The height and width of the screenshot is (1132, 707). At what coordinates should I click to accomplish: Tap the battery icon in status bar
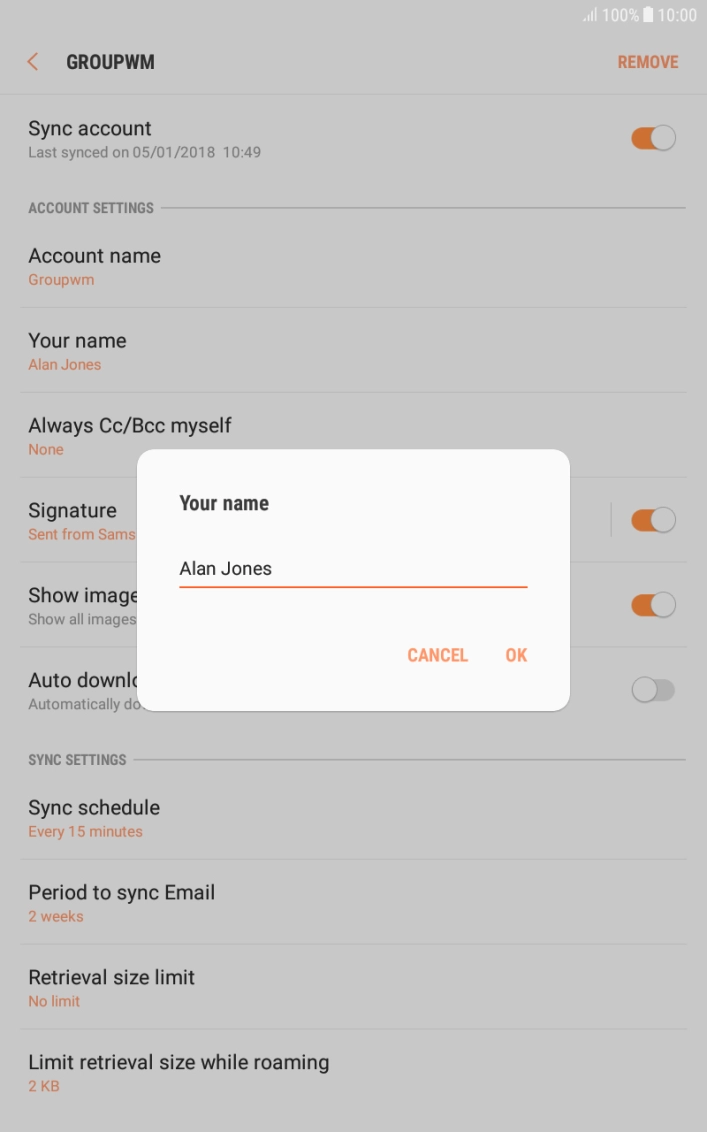pos(648,15)
